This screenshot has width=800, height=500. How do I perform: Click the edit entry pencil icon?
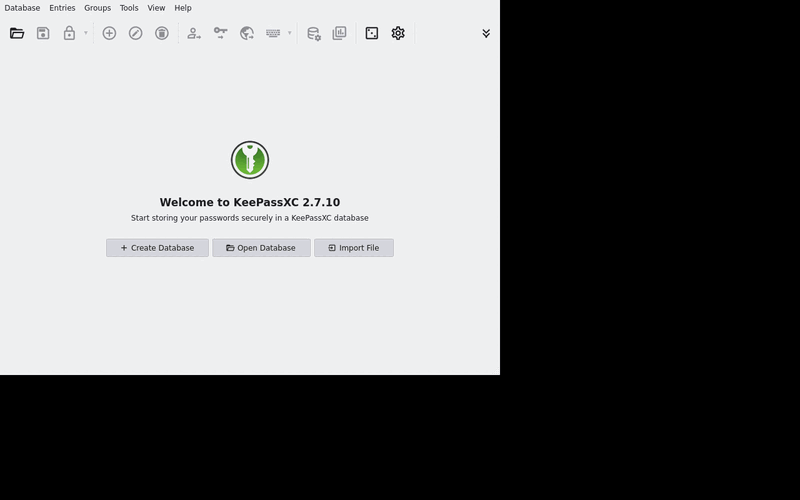136,33
